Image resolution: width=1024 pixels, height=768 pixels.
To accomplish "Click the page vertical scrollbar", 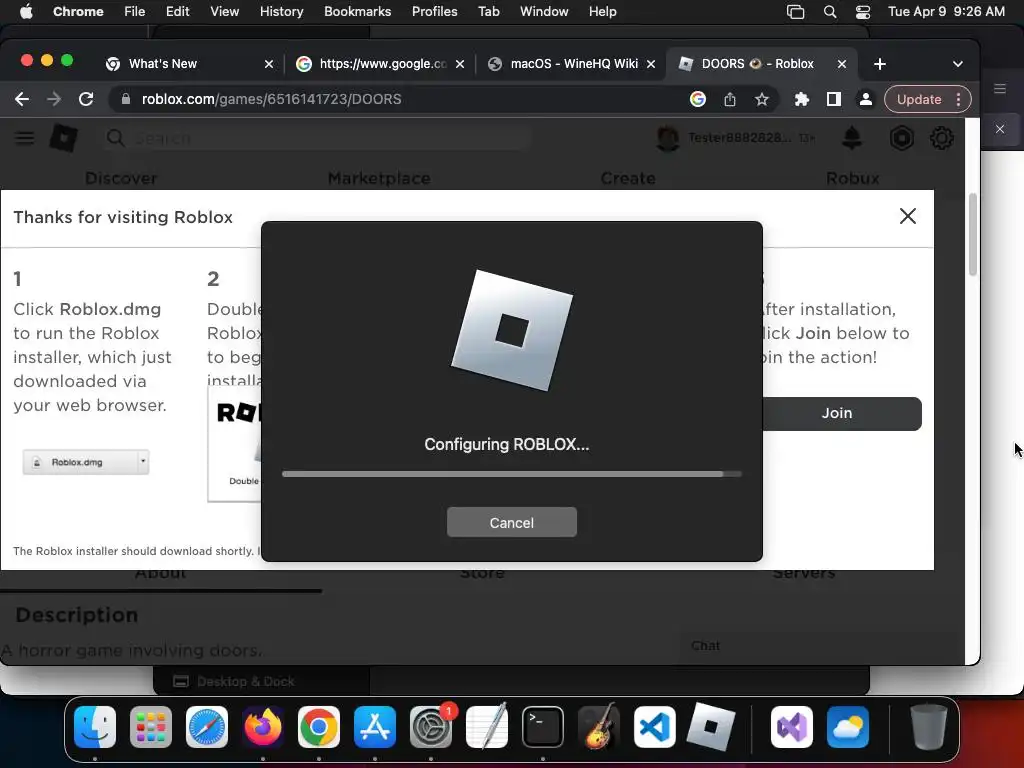I will [972, 234].
